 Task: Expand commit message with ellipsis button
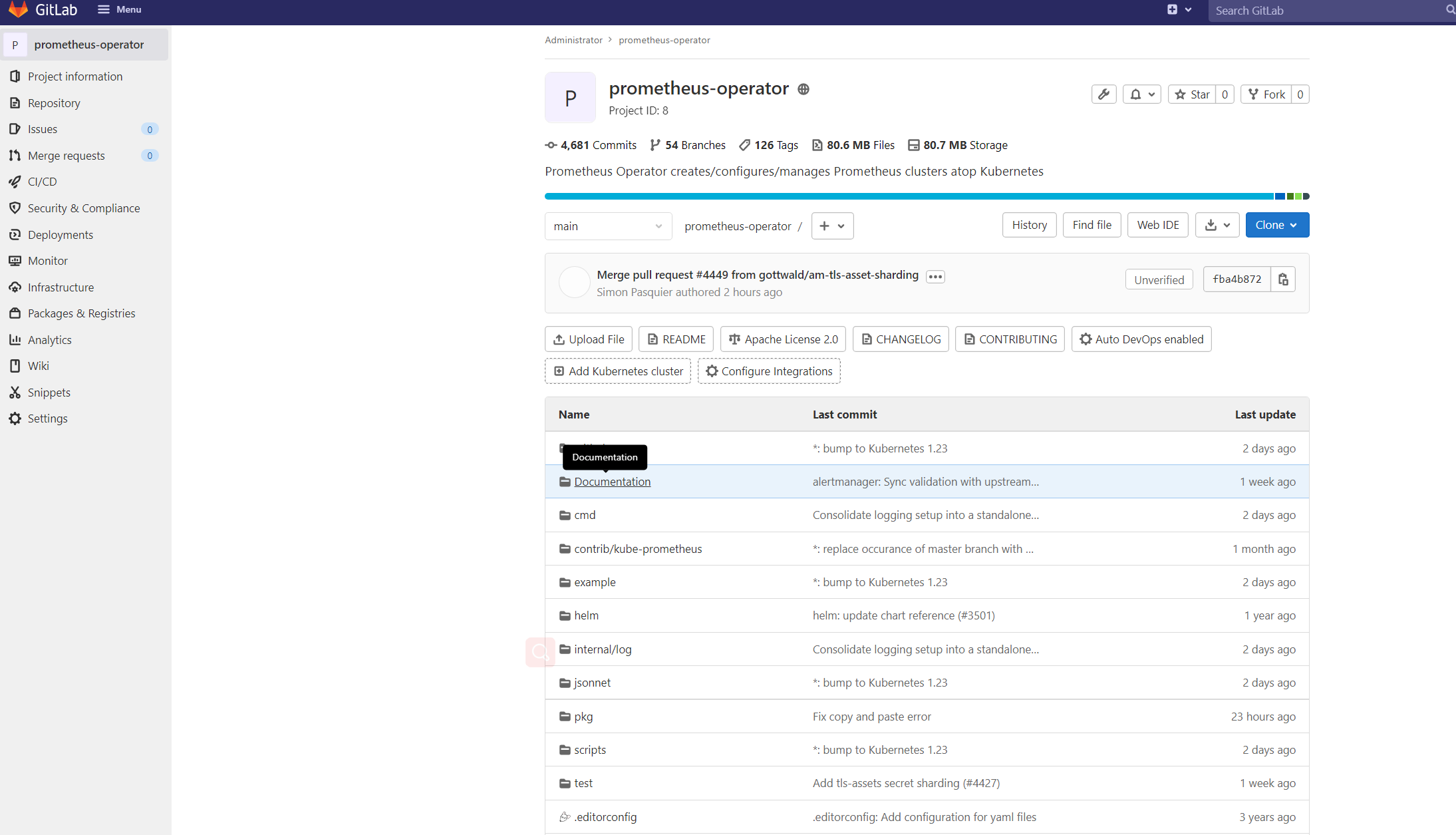click(935, 277)
